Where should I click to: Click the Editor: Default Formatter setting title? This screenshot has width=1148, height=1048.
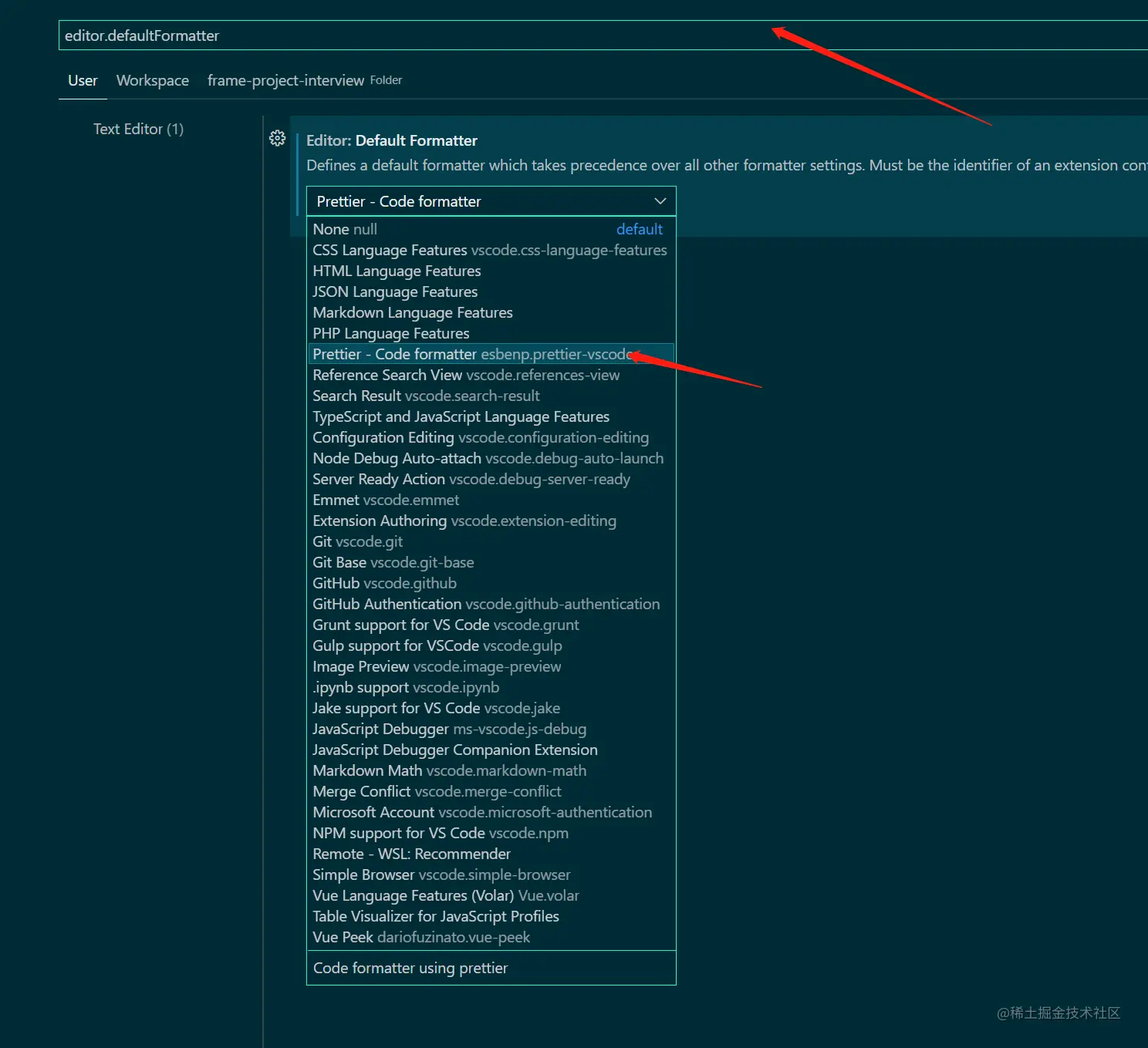click(x=392, y=140)
